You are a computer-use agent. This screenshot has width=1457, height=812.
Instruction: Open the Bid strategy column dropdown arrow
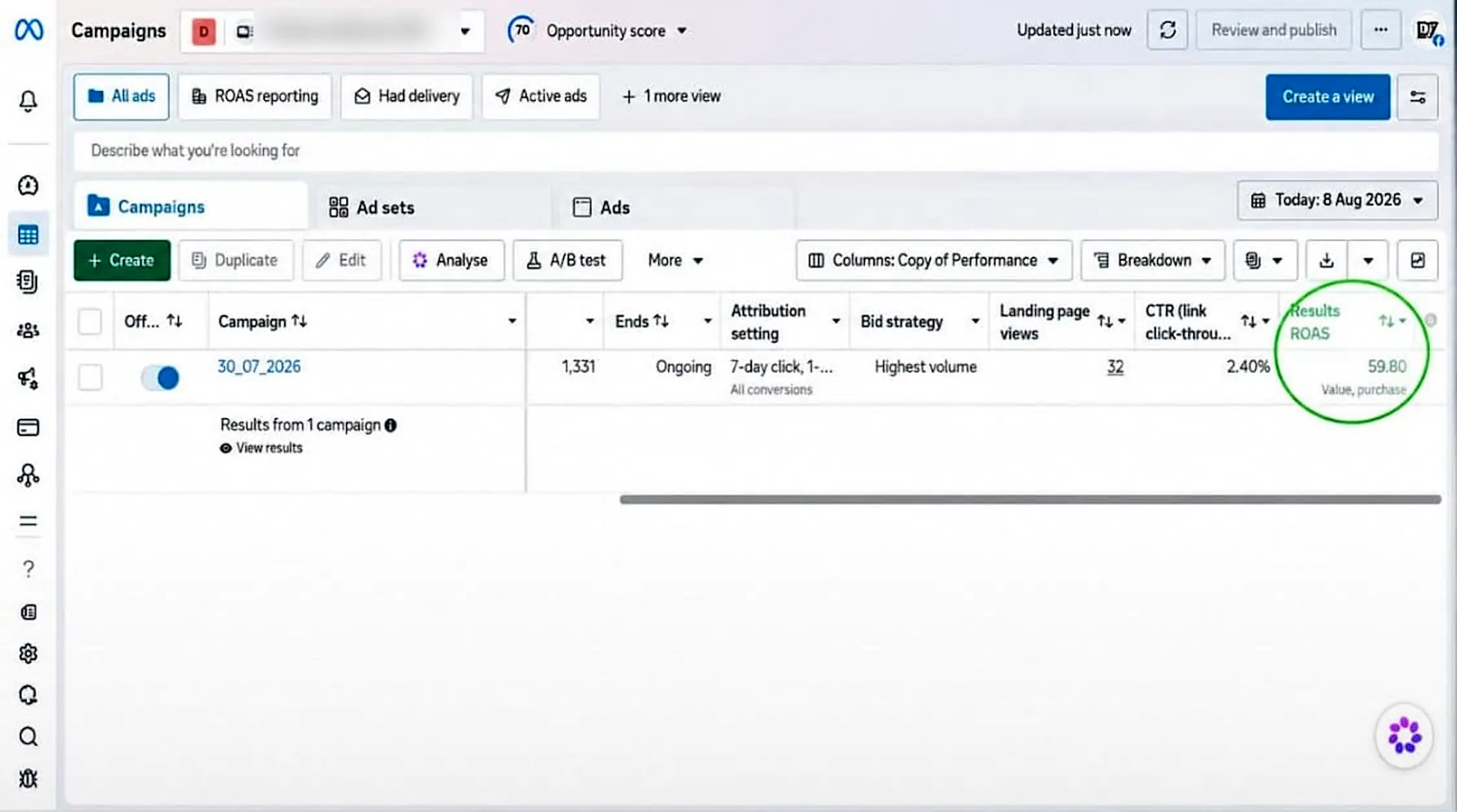click(x=975, y=321)
